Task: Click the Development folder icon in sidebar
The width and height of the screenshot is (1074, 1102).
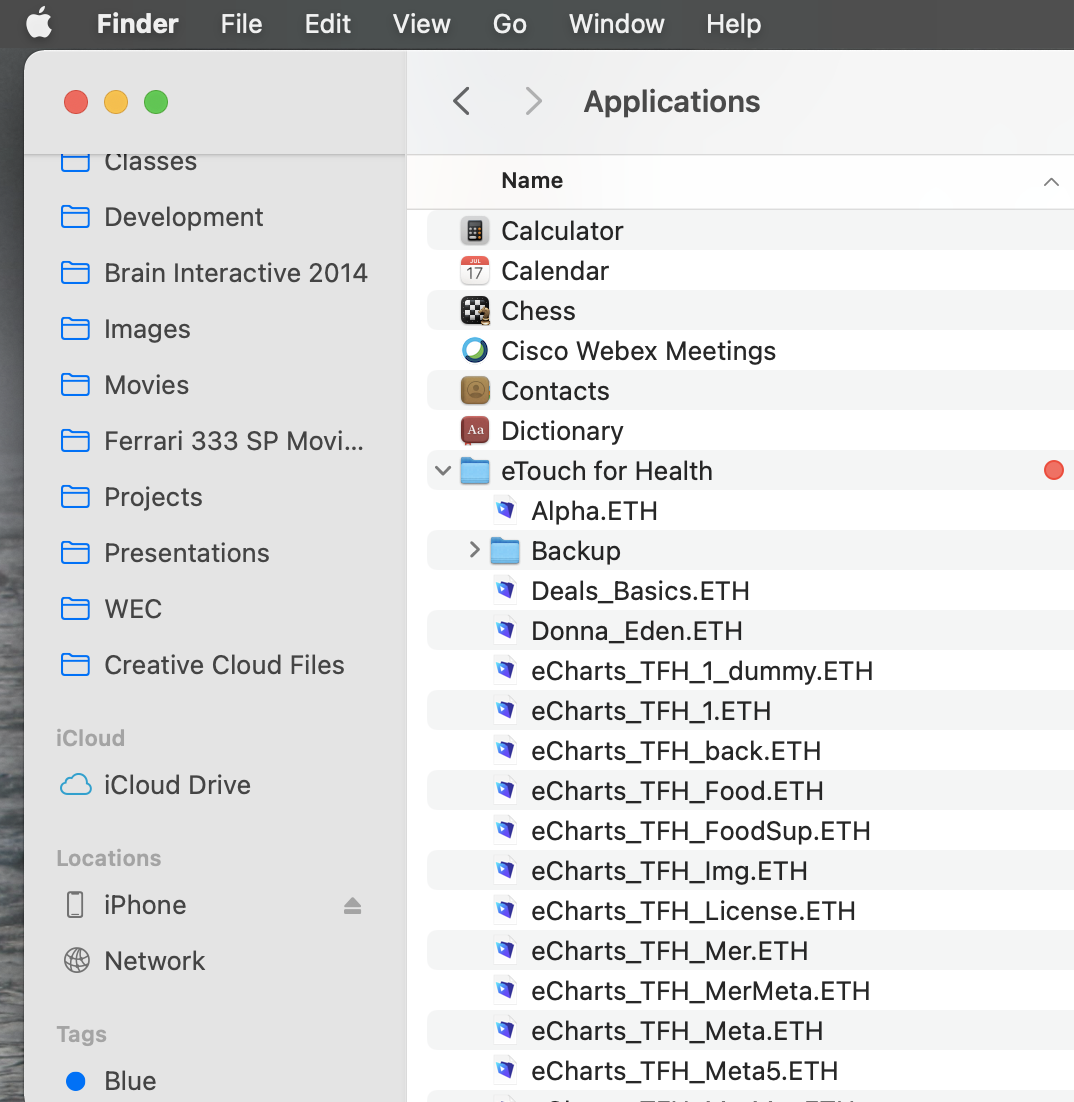Action: coord(75,217)
